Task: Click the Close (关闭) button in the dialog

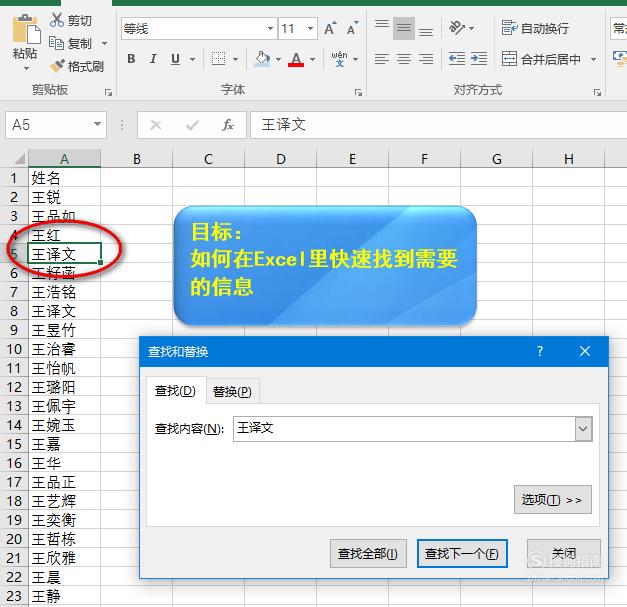Action: click(564, 554)
